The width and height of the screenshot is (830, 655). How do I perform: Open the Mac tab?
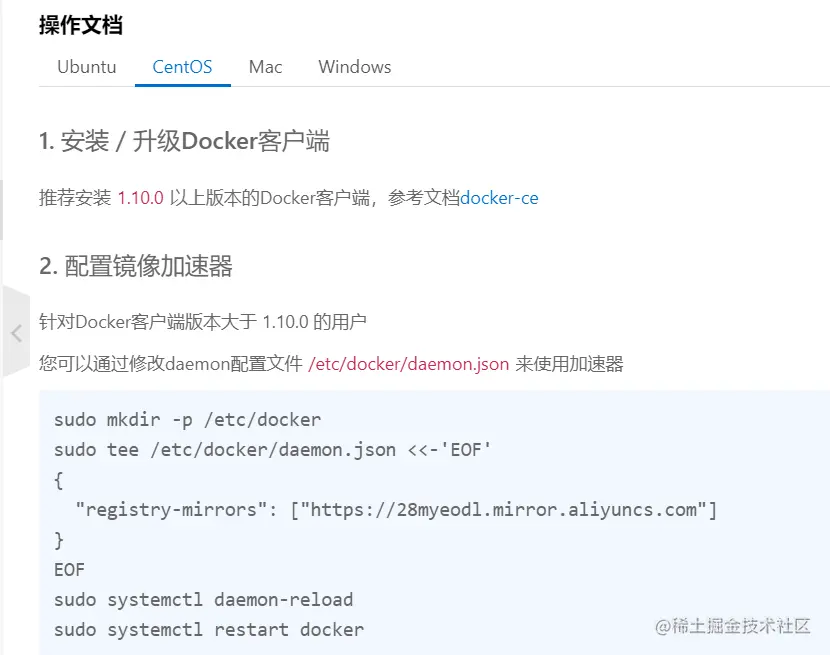(x=265, y=67)
